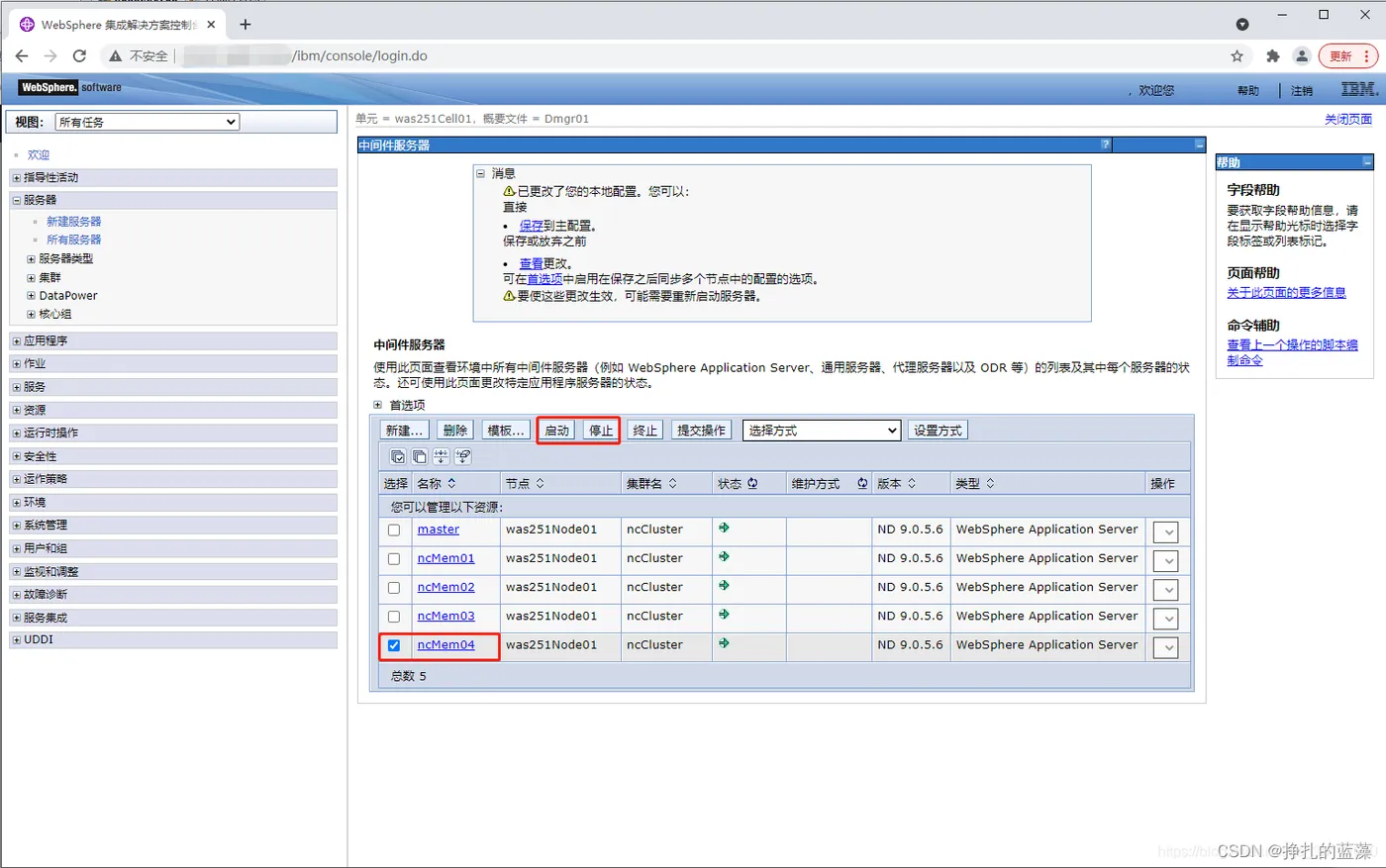Open the ncMem04 server link
This screenshot has width=1386, height=868.
point(445,644)
